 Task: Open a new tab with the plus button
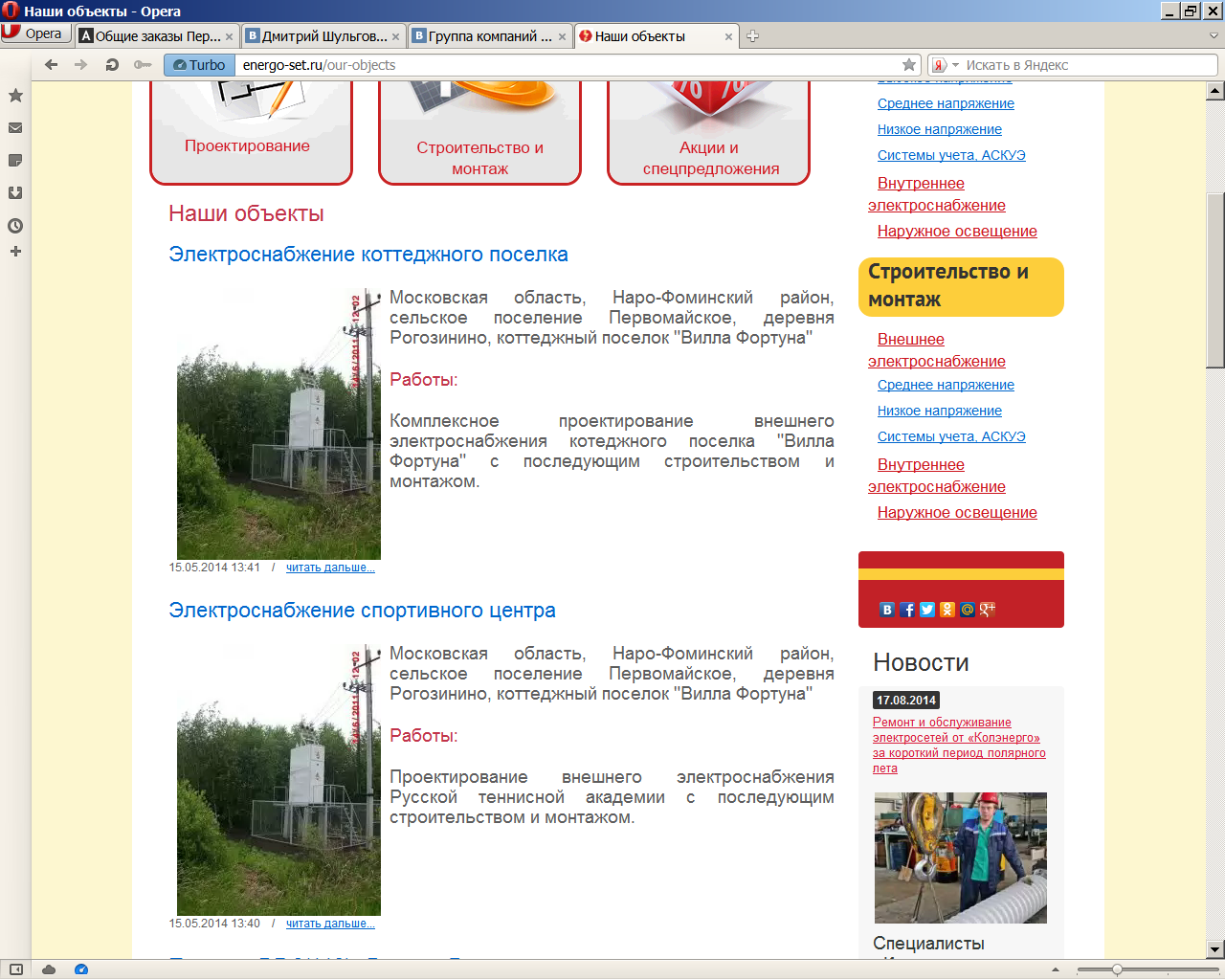[753, 36]
